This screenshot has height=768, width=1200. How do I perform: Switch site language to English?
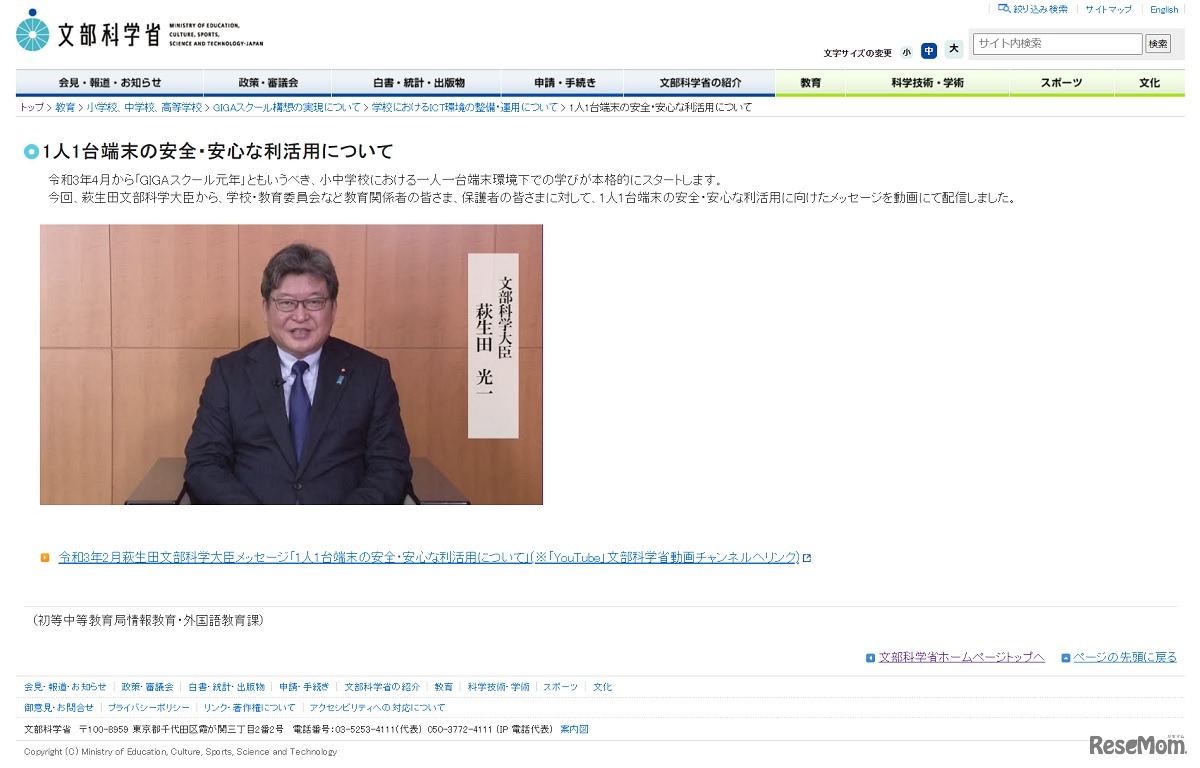pos(1164,9)
